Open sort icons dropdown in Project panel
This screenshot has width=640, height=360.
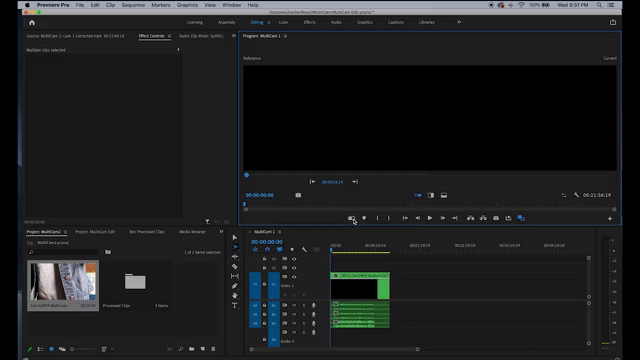(107, 349)
